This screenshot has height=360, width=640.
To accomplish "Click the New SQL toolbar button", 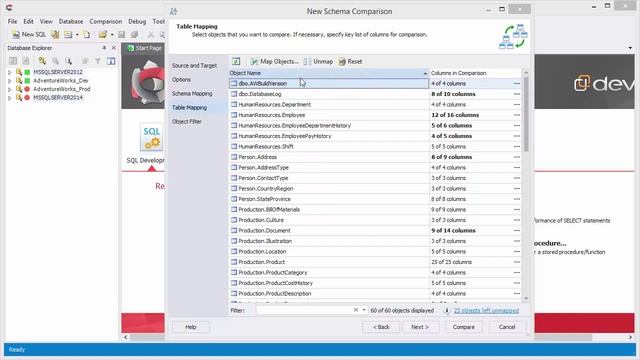I will click(x=29, y=35).
